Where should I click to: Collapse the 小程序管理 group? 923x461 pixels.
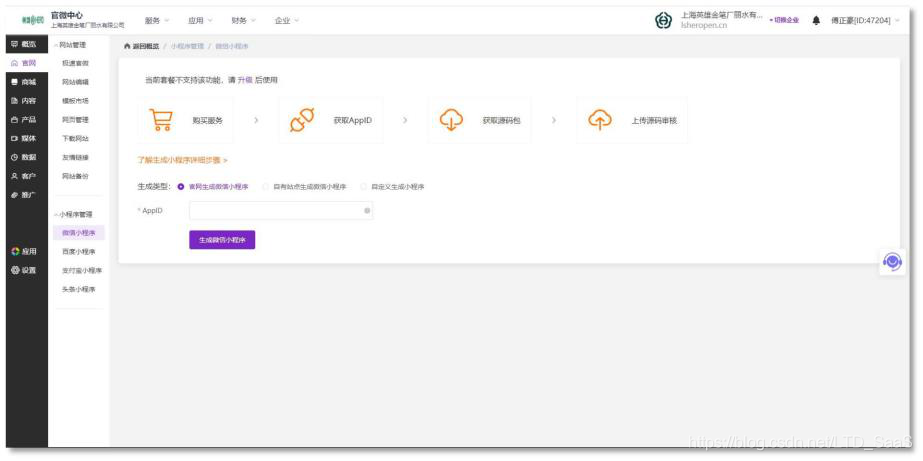click(74, 214)
